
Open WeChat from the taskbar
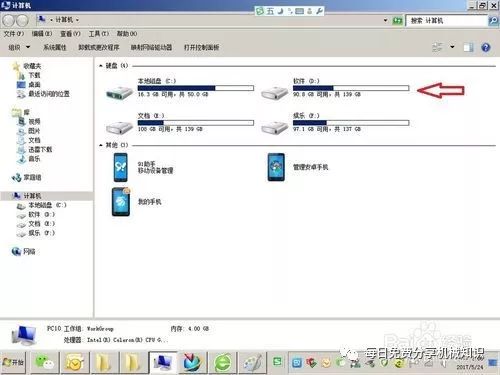click(x=44, y=362)
